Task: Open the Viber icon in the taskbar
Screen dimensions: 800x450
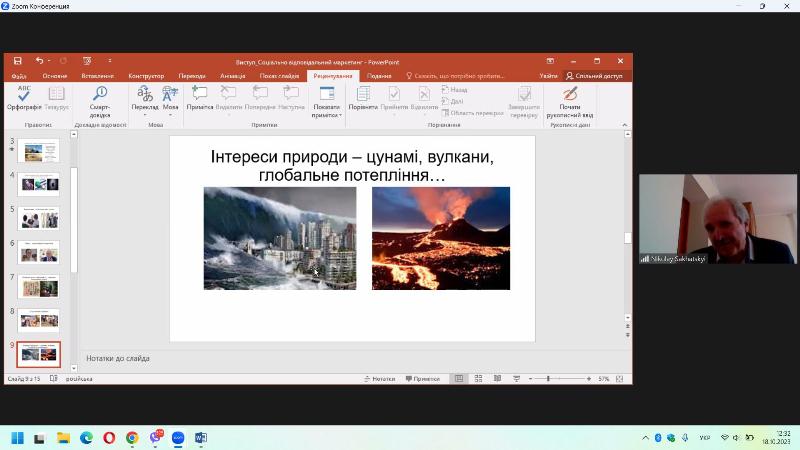Action: [x=155, y=437]
